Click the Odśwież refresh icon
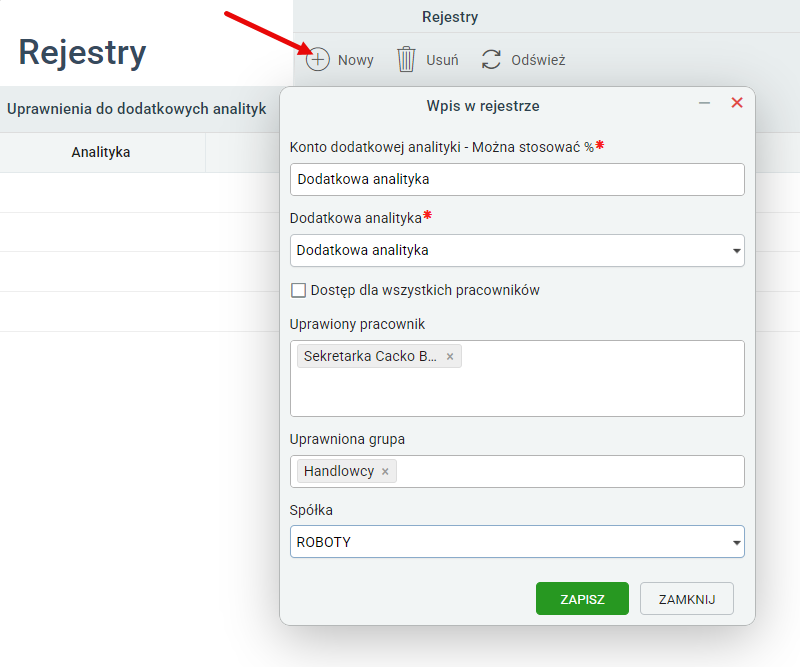The height and width of the screenshot is (667, 800). (x=491, y=60)
